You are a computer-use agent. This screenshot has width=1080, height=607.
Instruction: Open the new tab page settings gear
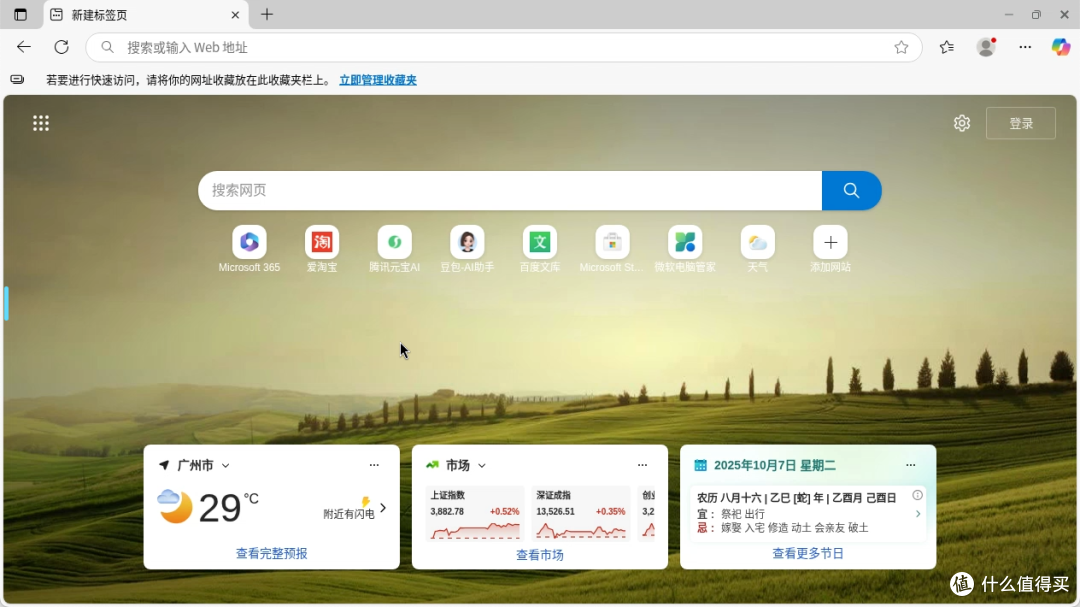click(x=961, y=122)
